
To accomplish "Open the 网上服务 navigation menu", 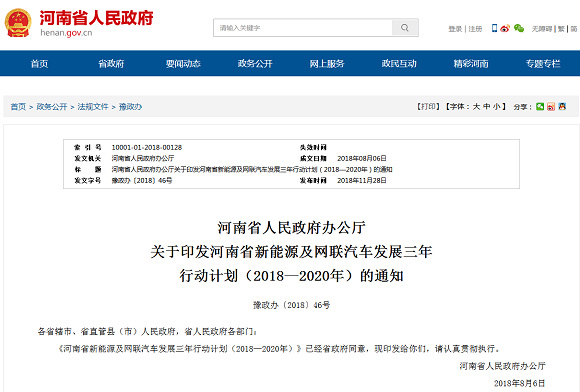I will point(327,64).
